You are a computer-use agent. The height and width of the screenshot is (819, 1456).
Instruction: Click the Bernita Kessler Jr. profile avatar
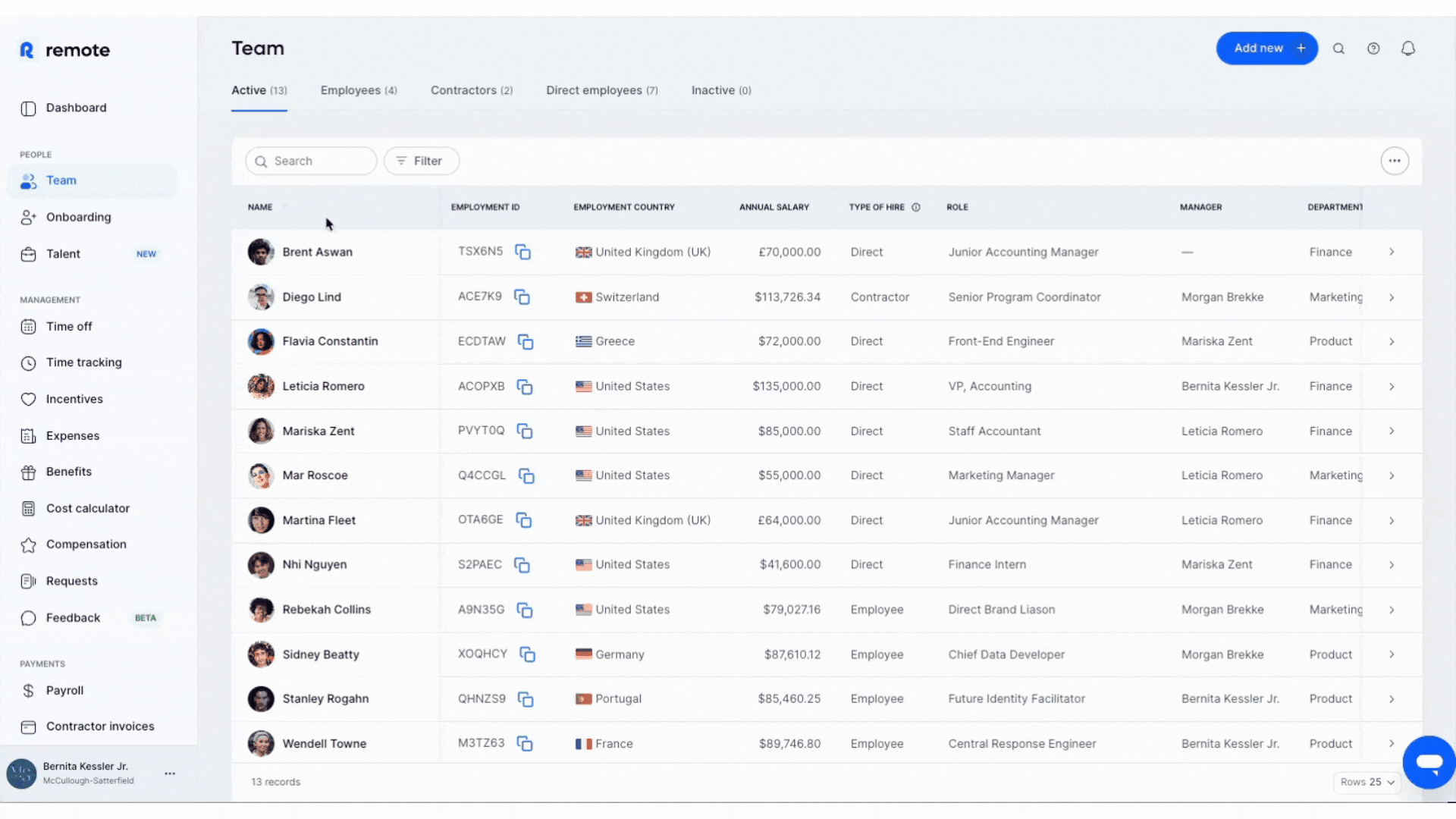click(21, 773)
